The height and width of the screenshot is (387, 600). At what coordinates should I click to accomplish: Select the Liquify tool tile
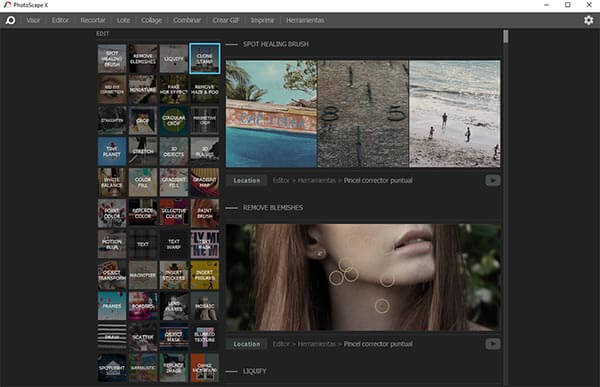click(174, 59)
